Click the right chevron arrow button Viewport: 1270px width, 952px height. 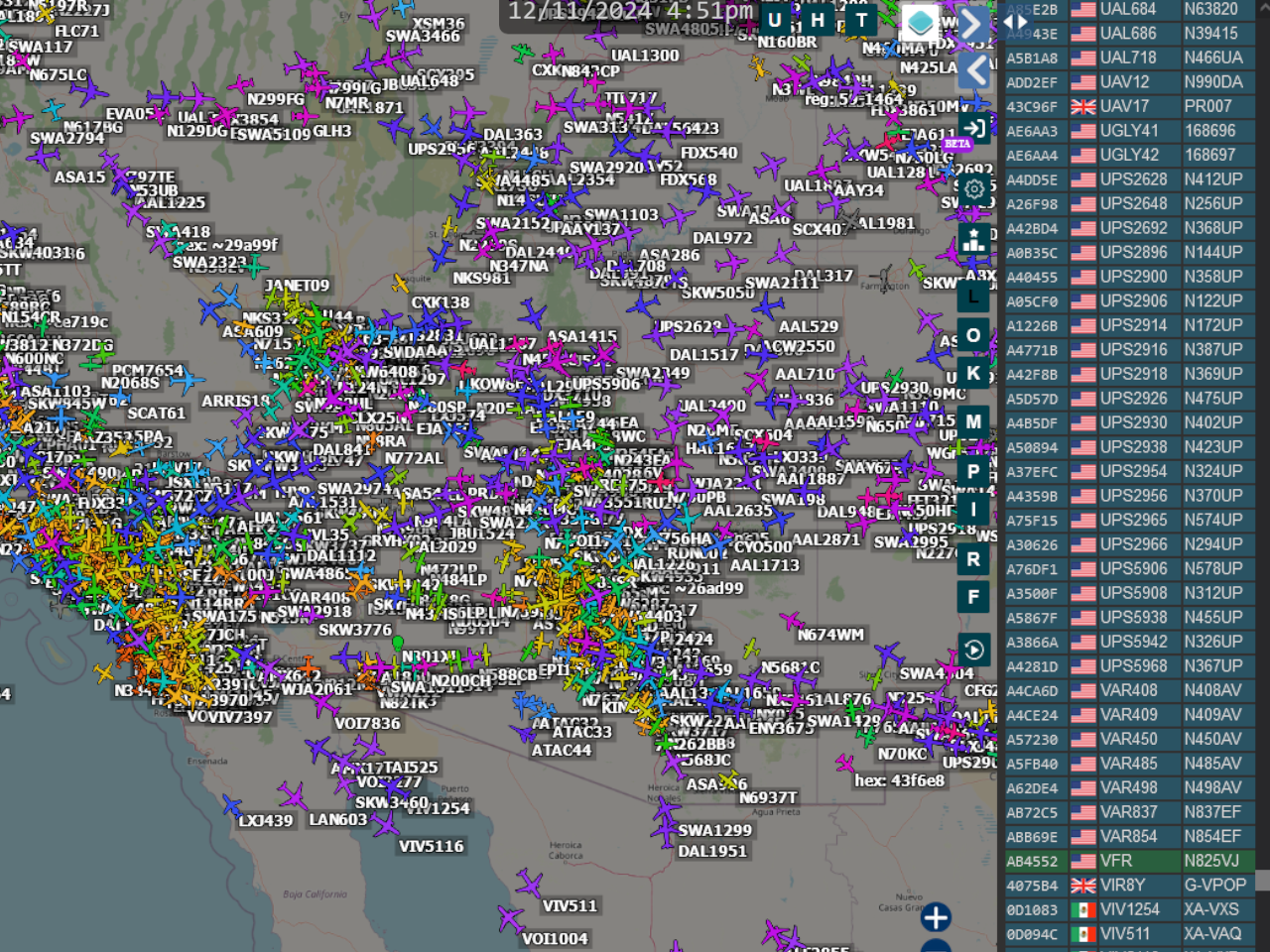[x=974, y=23]
